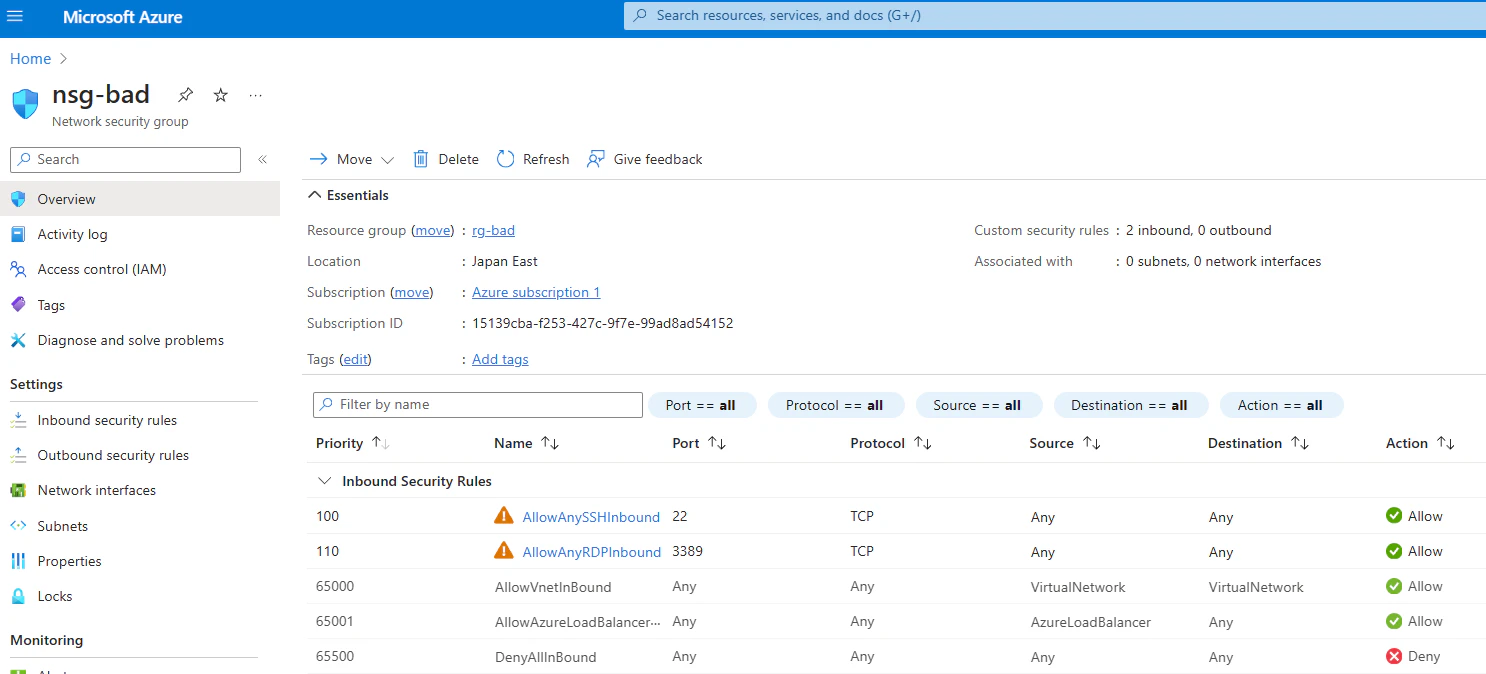Mark nsg-bad as a favorite with the star
Viewport: 1486px width, 674px height.
(x=221, y=95)
